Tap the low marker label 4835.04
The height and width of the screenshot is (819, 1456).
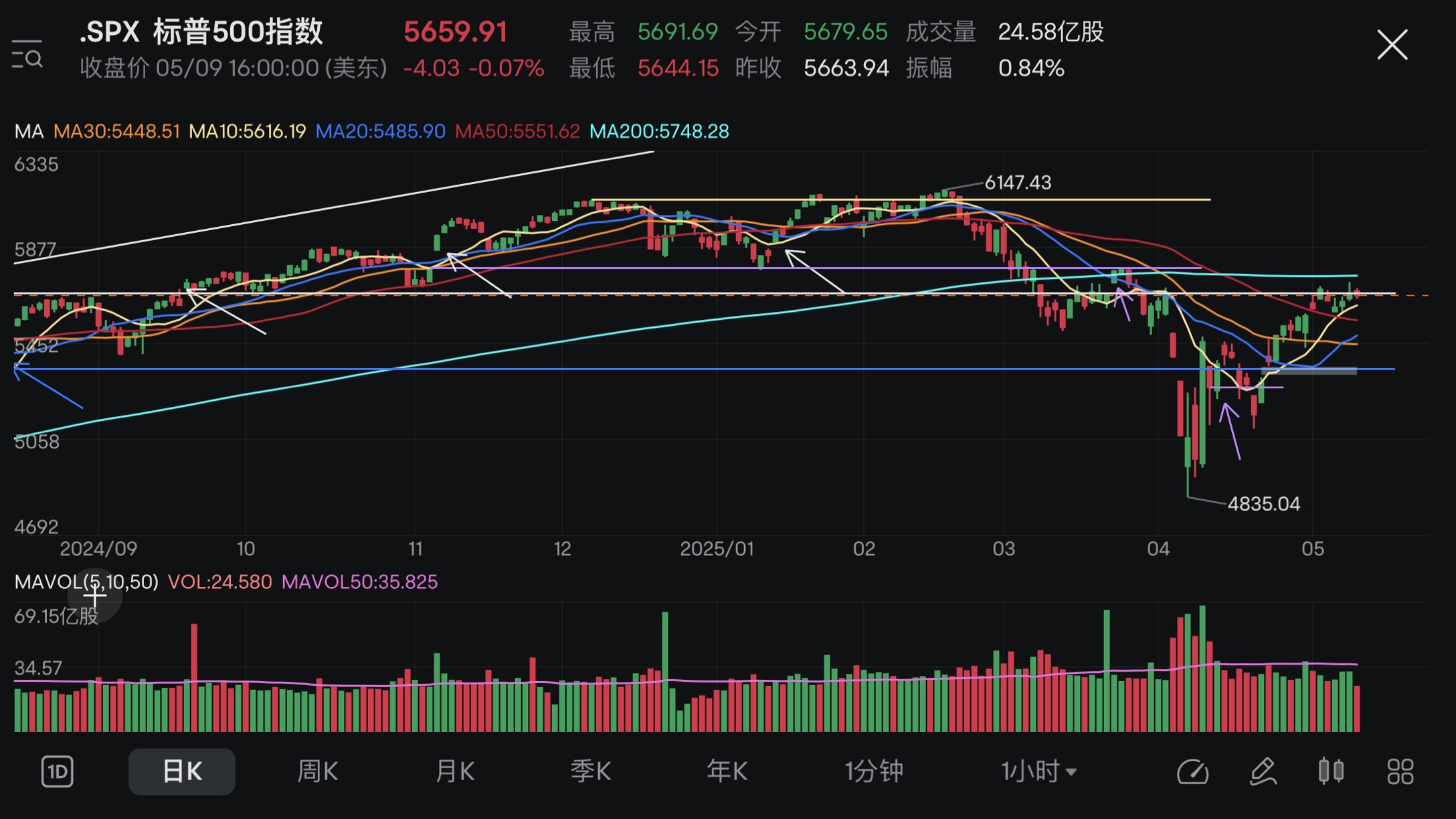pos(1263,504)
